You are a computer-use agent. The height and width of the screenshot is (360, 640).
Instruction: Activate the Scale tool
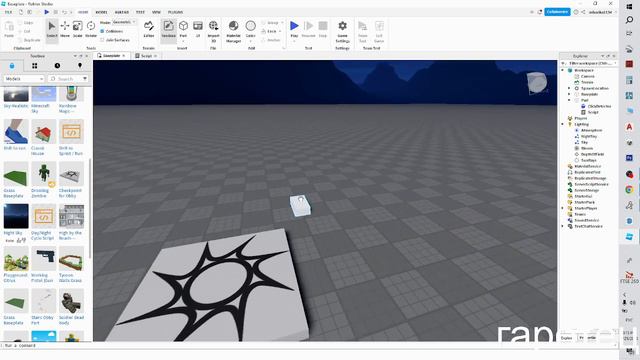click(78, 29)
